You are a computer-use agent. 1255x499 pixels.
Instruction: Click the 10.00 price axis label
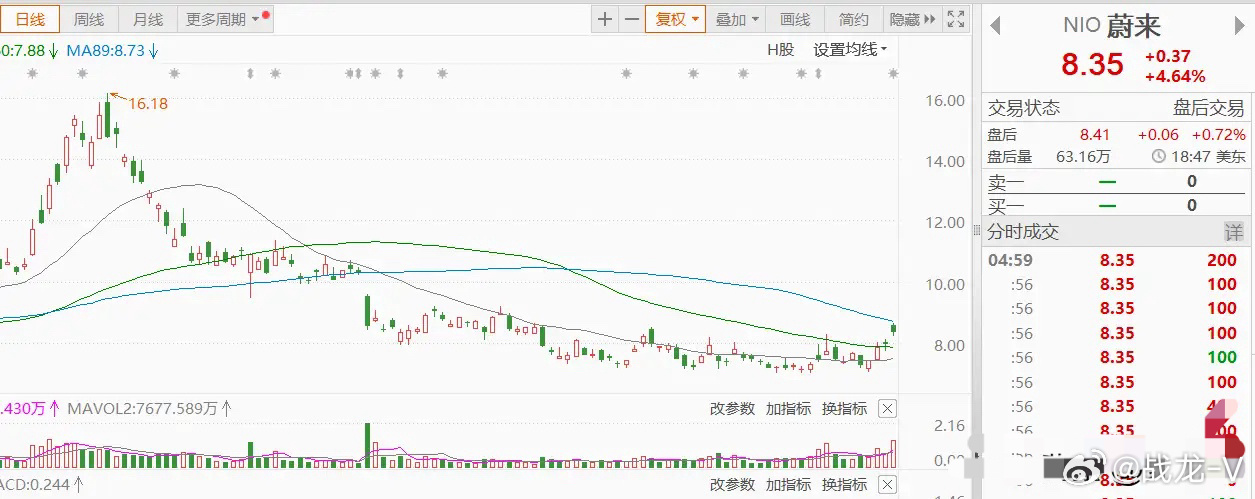pos(945,285)
